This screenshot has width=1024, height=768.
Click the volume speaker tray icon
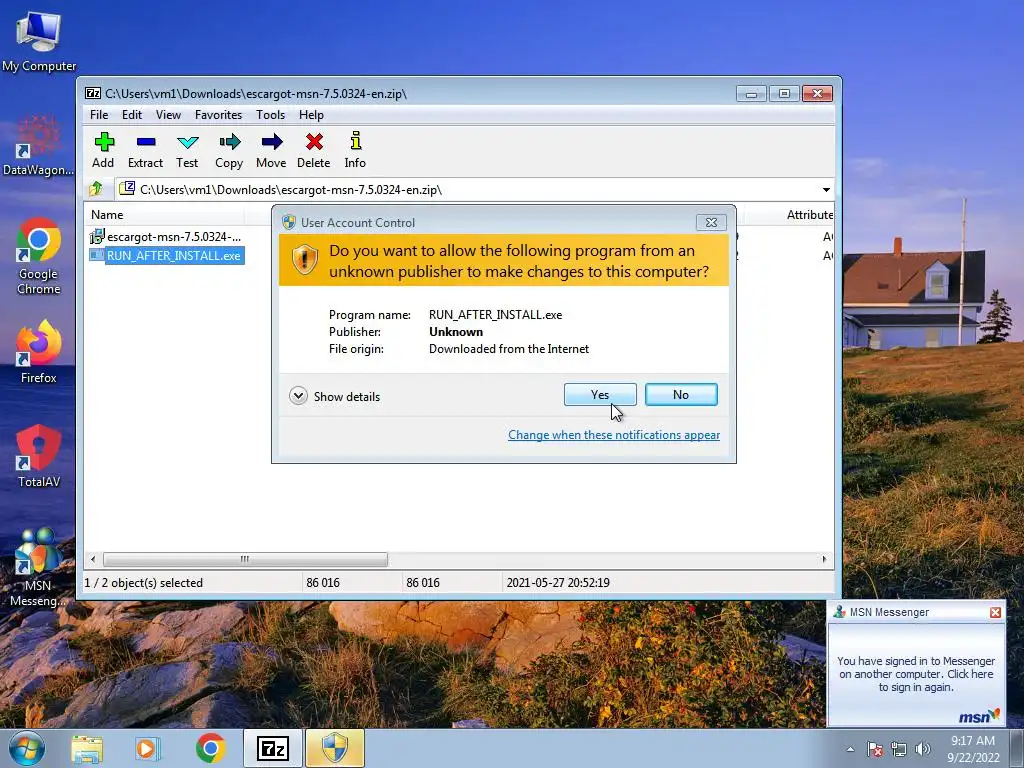click(922, 749)
